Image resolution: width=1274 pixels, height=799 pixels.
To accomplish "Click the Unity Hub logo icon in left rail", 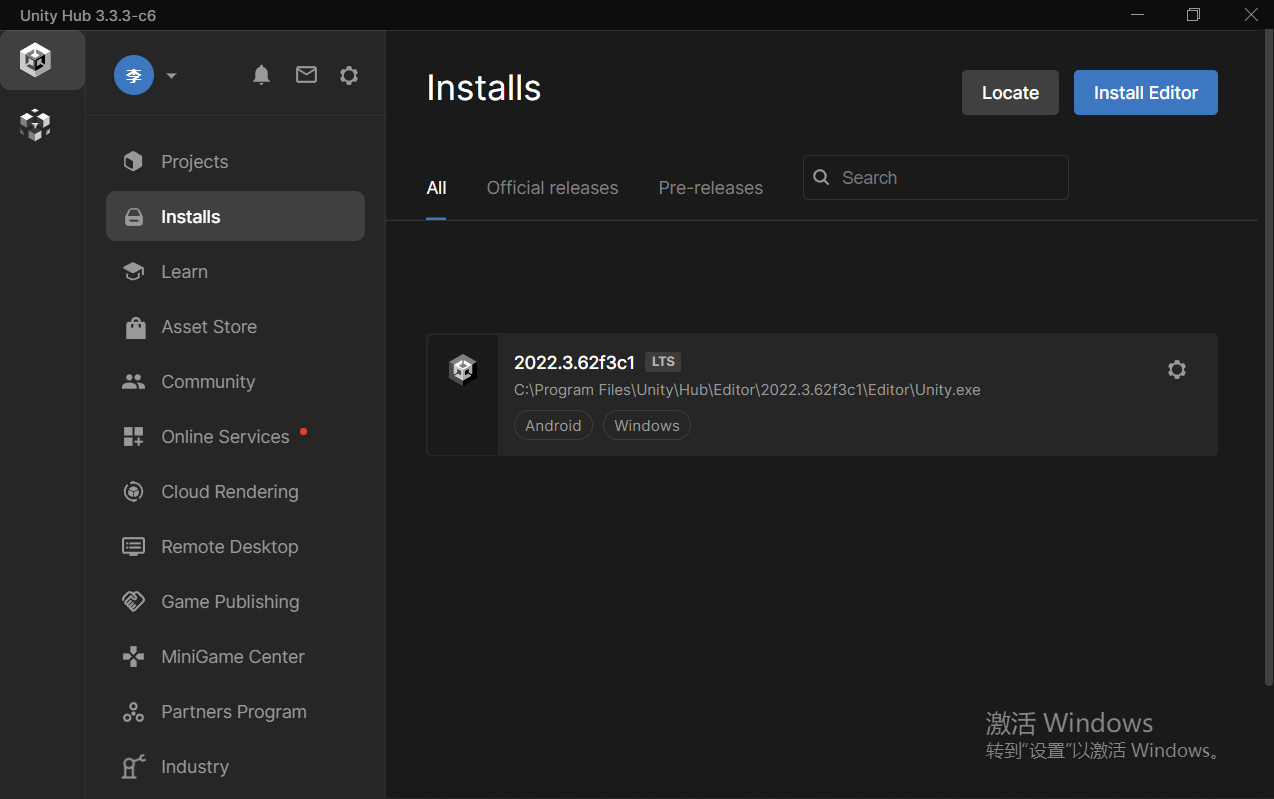I will tap(35, 60).
